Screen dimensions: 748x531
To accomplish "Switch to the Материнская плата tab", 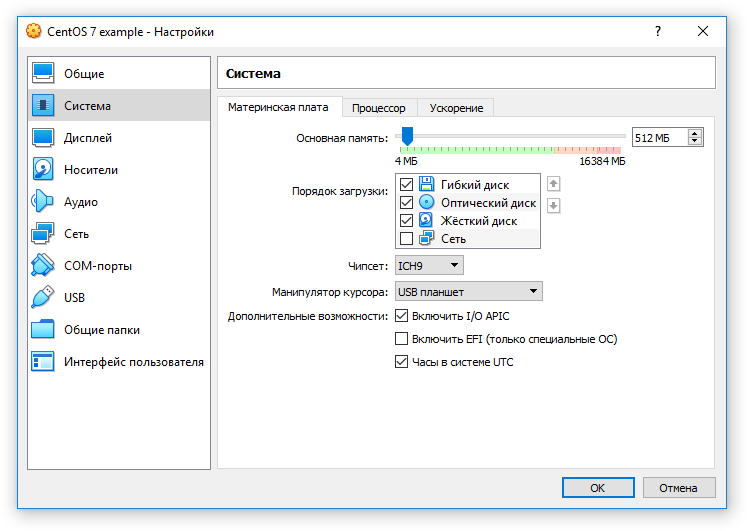I will pos(278,107).
